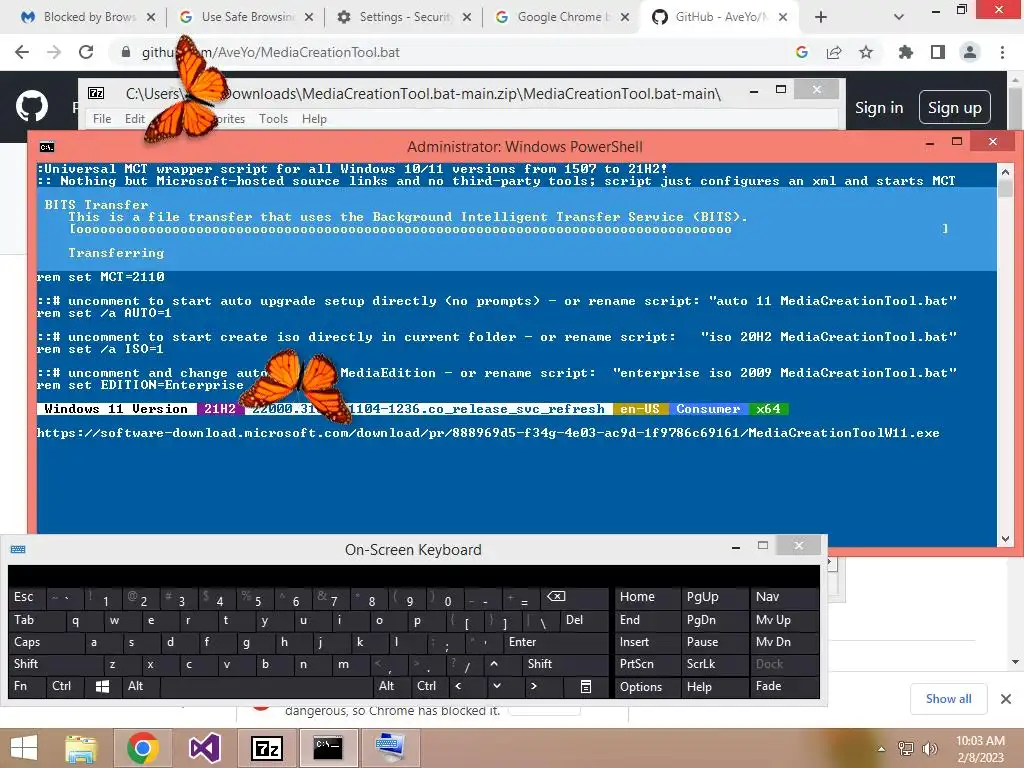This screenshot has height=768, width=1024.
Task: Open 7-Zip Help menu
Action: coord(314,119)
